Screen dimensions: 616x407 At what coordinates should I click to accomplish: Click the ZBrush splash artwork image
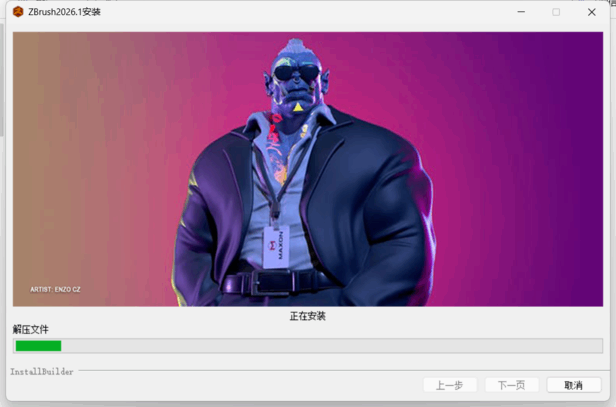(x=308, y=169)
